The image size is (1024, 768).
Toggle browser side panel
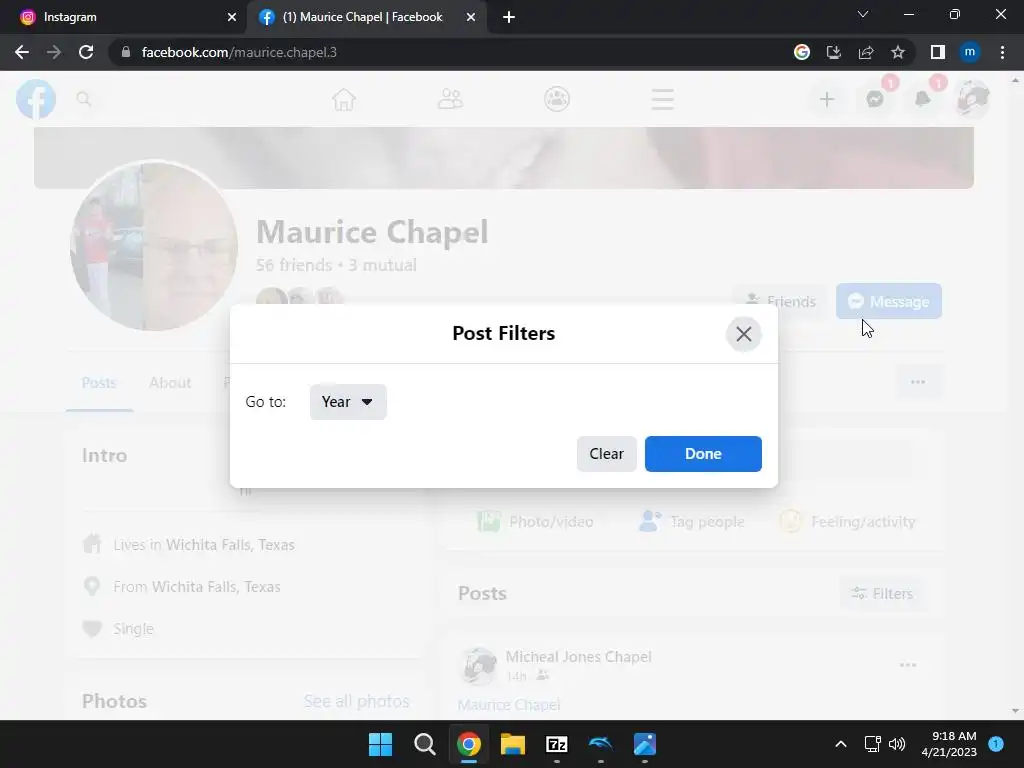[938, 52]
